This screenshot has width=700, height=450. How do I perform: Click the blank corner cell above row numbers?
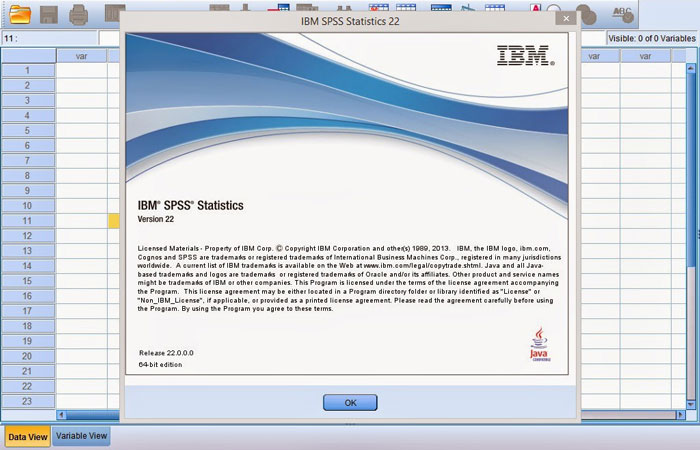[28, 56]
